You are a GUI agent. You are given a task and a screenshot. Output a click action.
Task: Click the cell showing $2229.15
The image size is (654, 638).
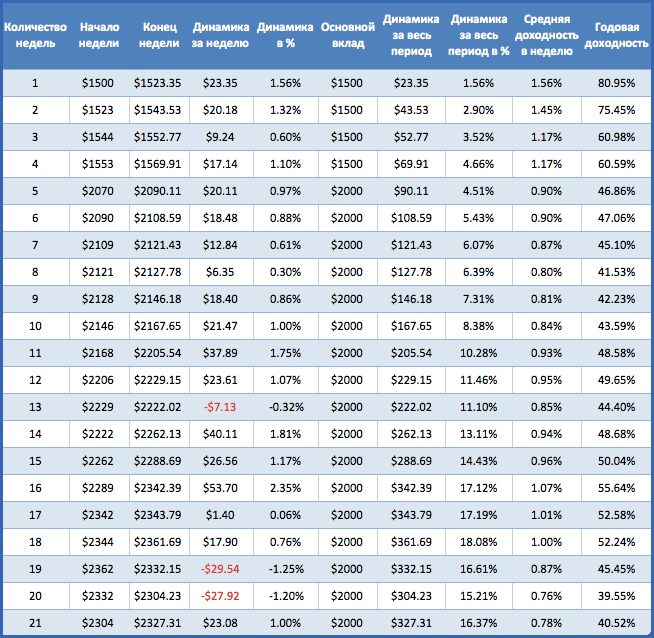[x=158, y=380]
